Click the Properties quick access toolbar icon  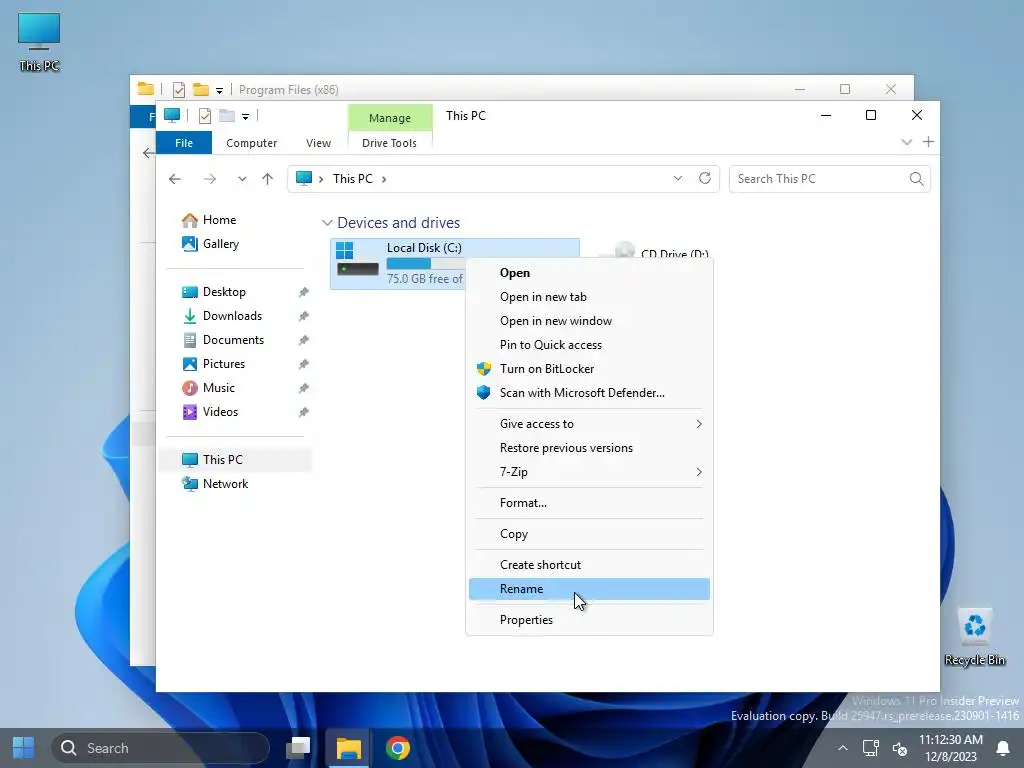(204, 116)
